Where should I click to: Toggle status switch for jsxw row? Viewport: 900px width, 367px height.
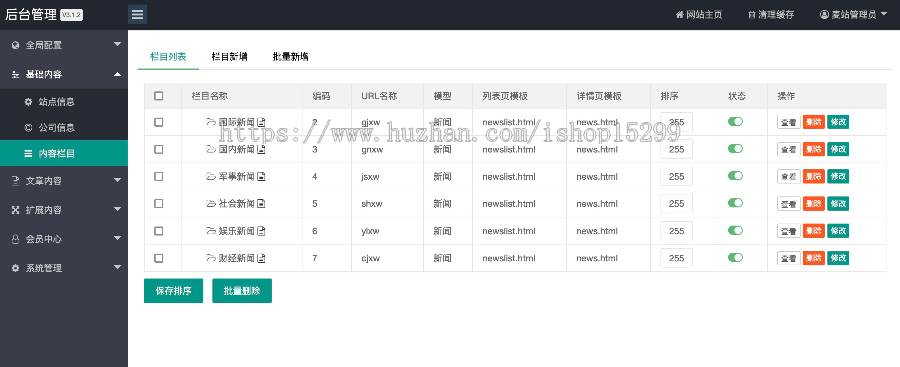click(735, 176)
